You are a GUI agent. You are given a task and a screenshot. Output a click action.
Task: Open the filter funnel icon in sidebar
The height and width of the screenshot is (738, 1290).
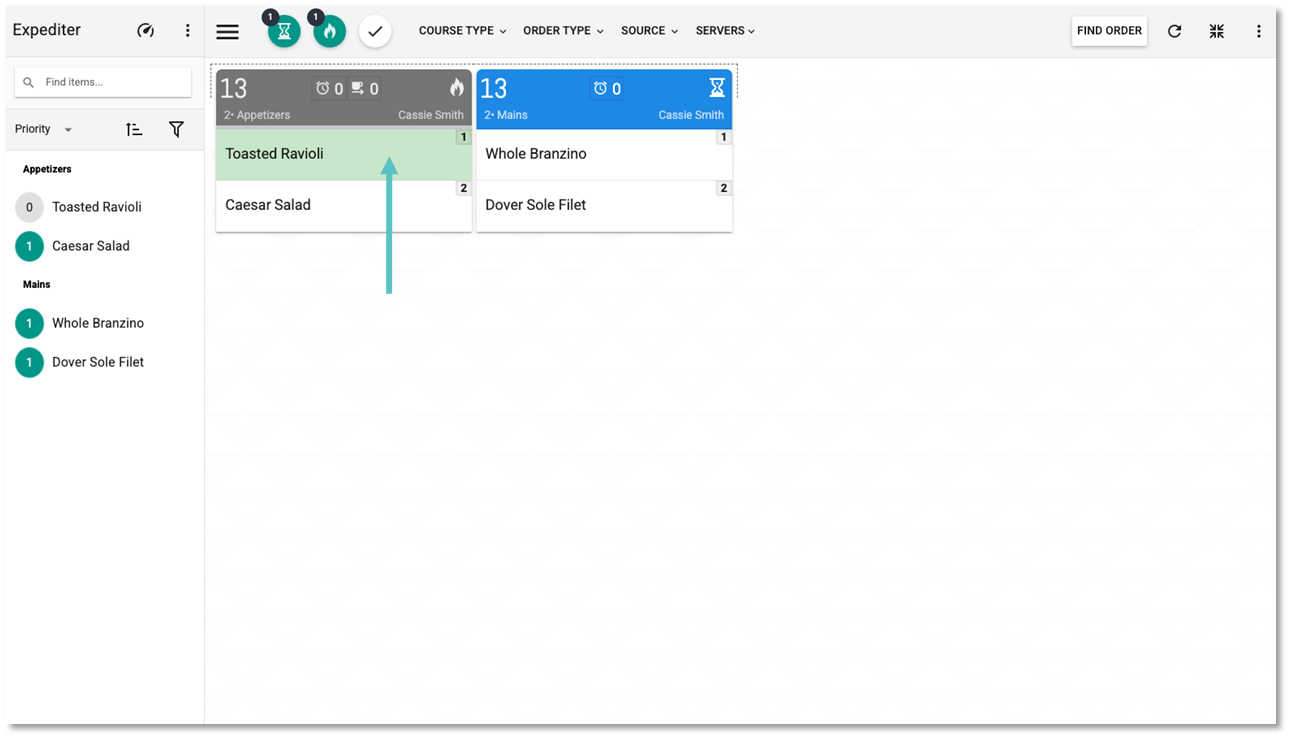coord(176,129)
